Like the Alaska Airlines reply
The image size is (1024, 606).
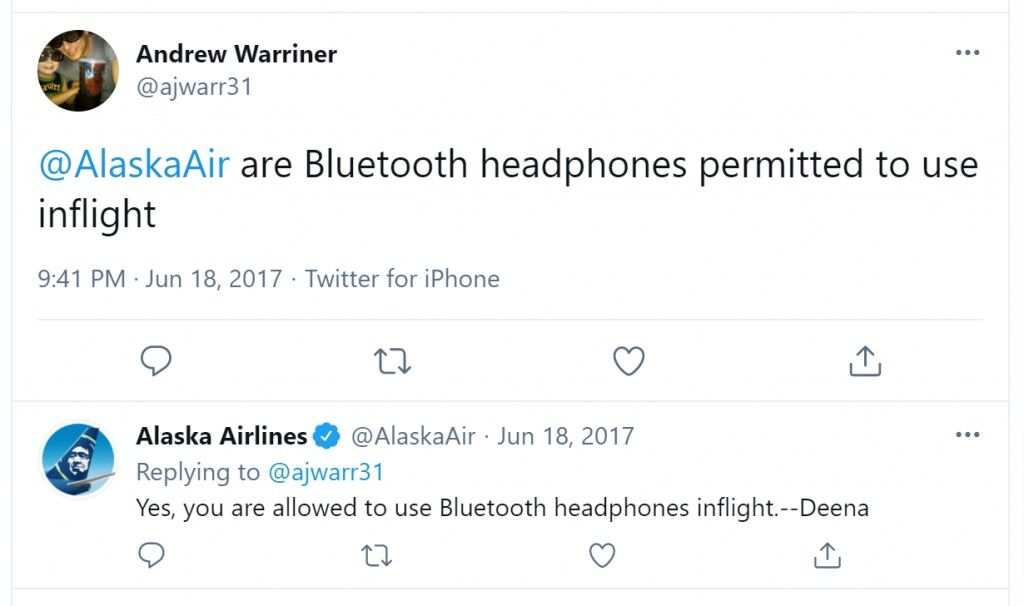point(602,556)
